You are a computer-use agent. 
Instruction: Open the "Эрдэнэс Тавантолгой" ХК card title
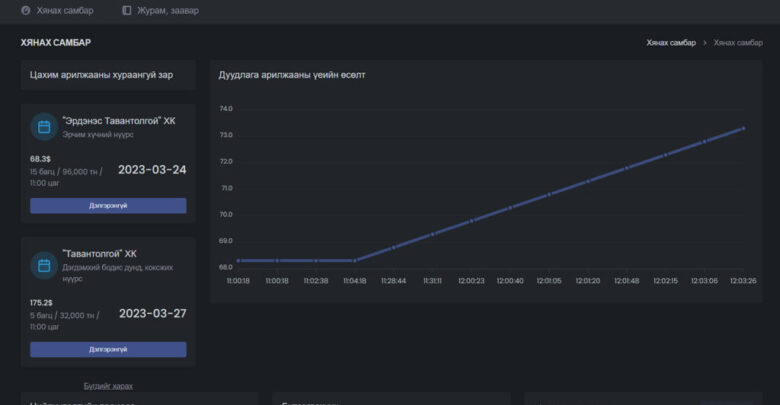pos(118,120)
